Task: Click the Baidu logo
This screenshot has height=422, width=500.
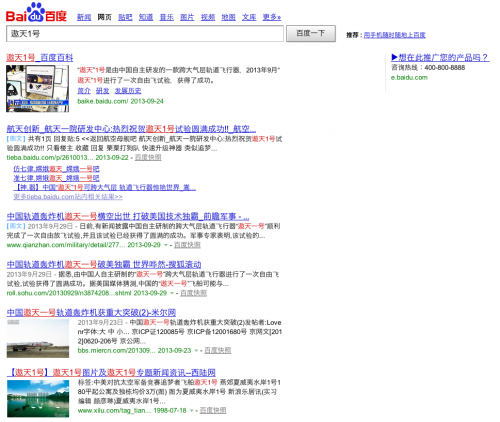Action: pos(36,13)
